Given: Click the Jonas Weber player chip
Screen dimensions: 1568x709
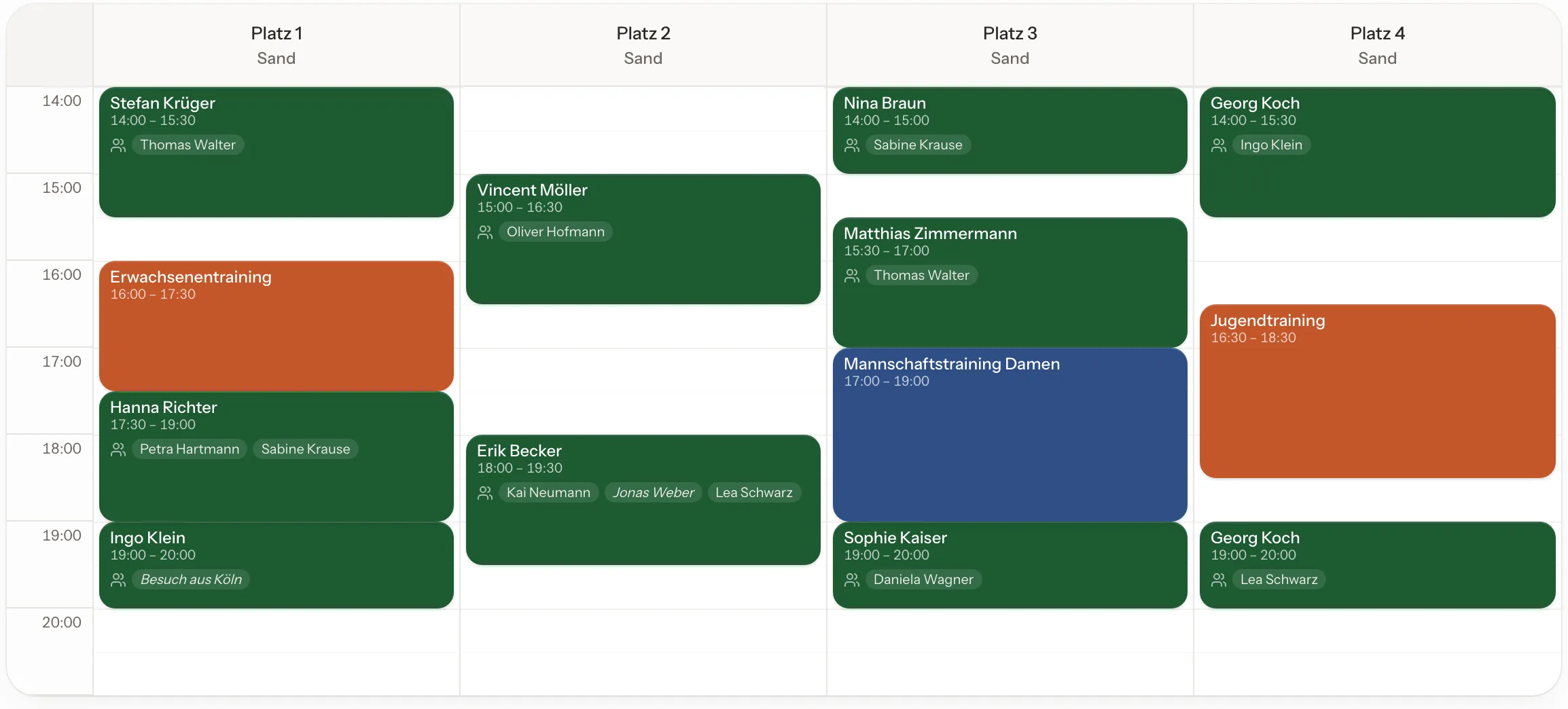Looking at the screenshot, I should [654, 492].
